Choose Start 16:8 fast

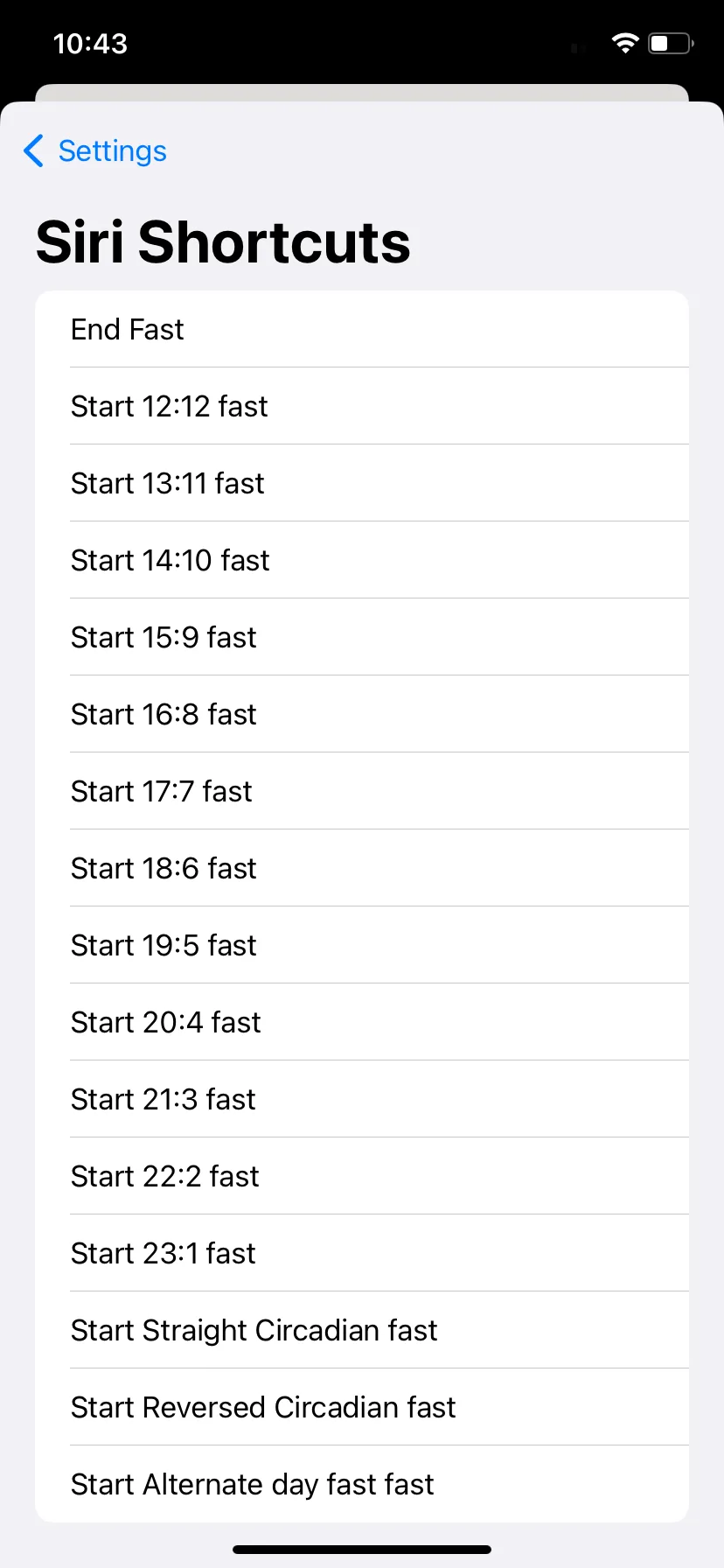click(362, 714)
